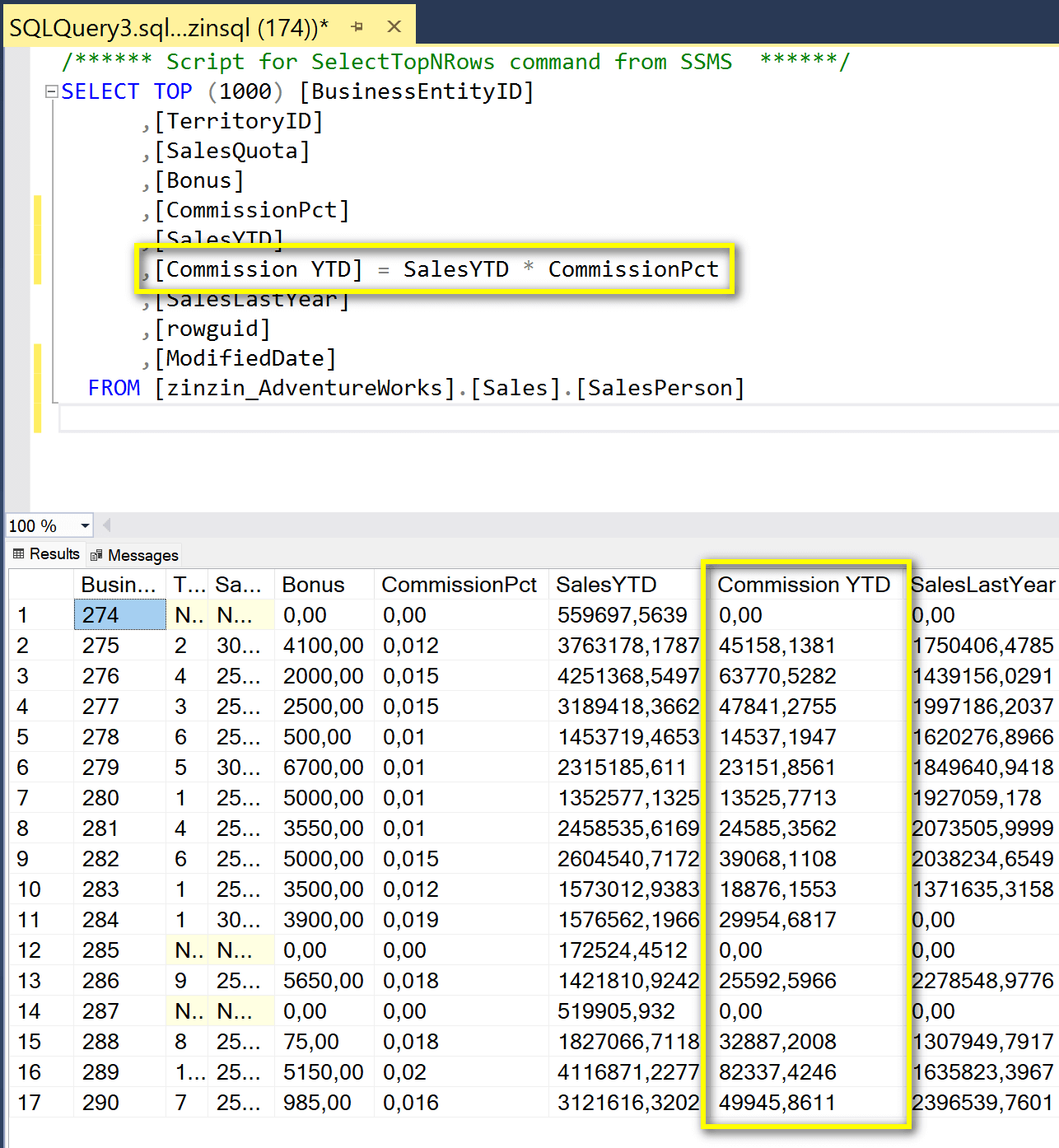
Task: Click SalesYTD value 4116871,2277
Action: tap(627, 1072)
